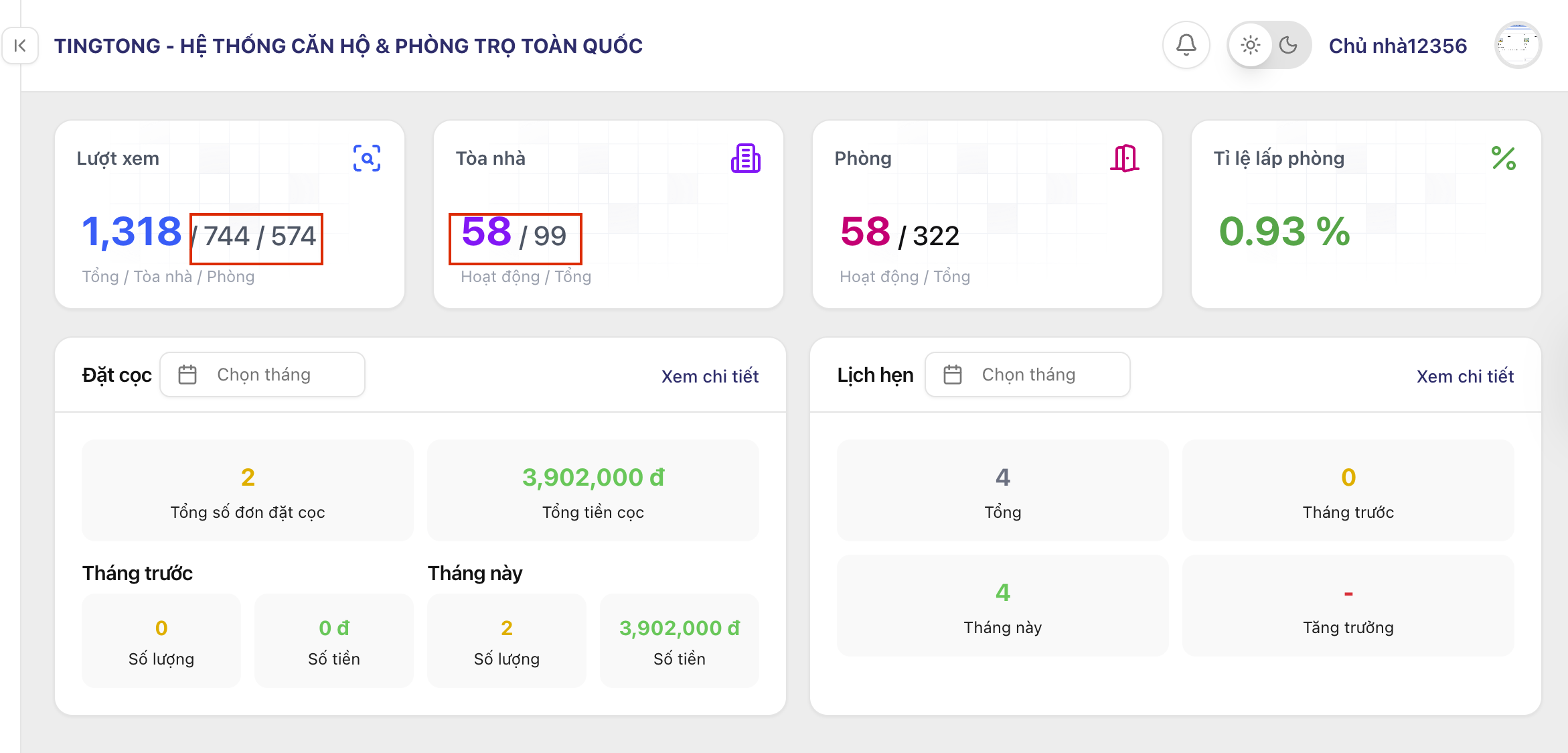1568x753 pixels.
Task: Click the Lượt xem scan-search icon
Action: click(x=367, y=158)
